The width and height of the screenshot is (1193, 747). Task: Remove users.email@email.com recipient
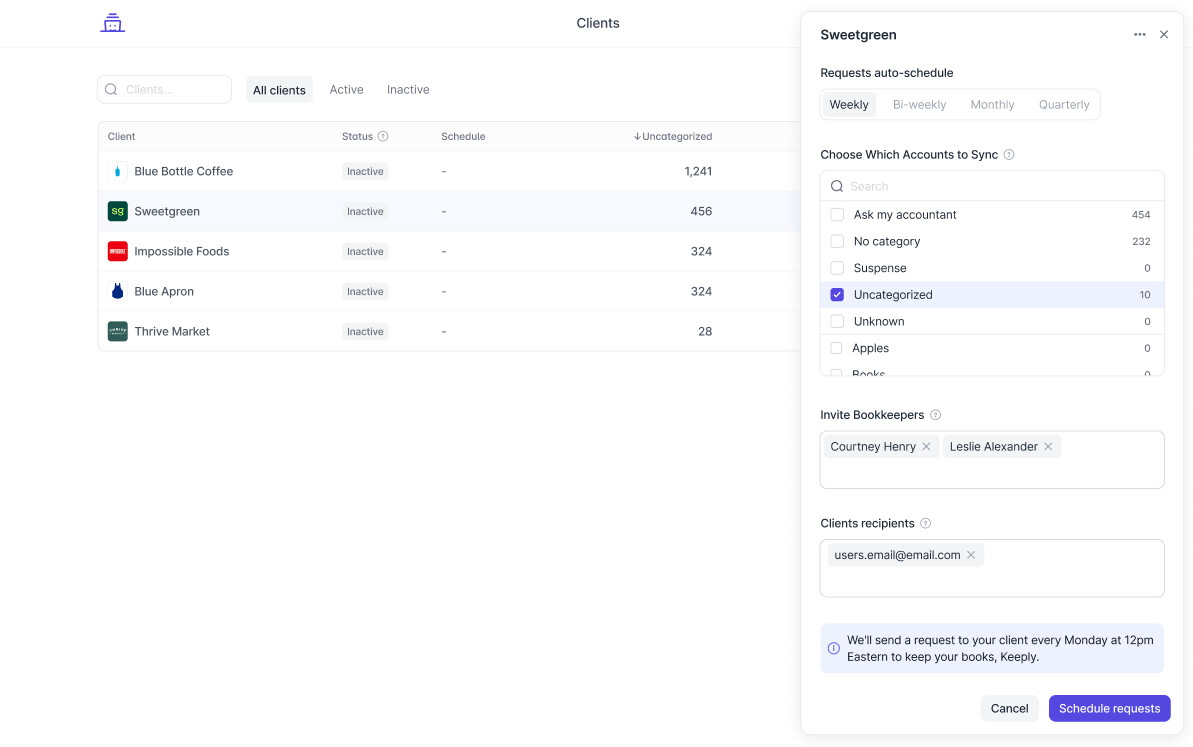(x=971, y=555)
